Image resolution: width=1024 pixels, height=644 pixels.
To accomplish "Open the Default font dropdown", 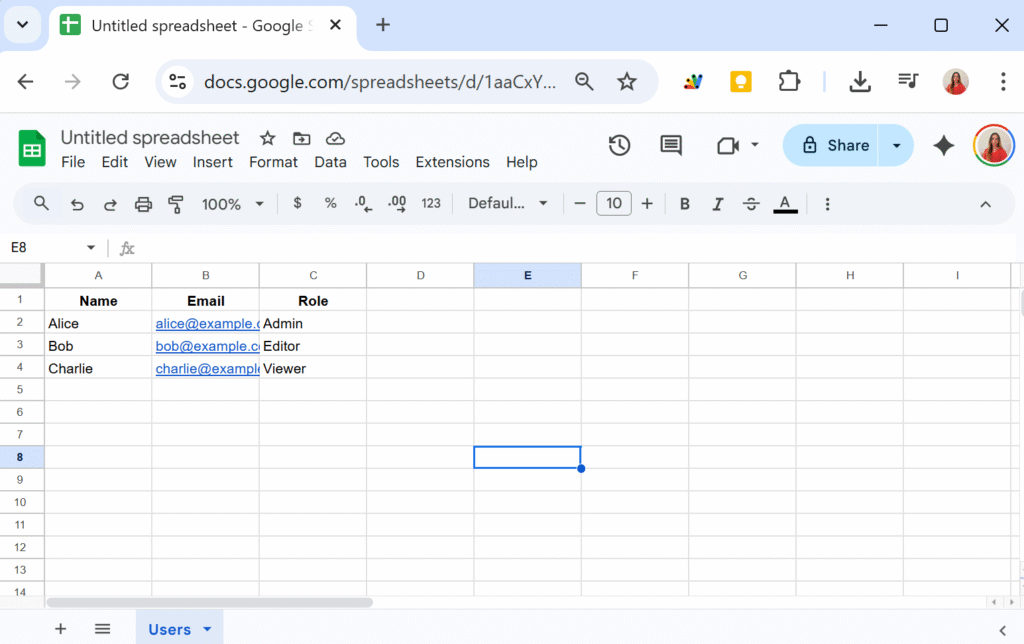I will click(508, 204).
